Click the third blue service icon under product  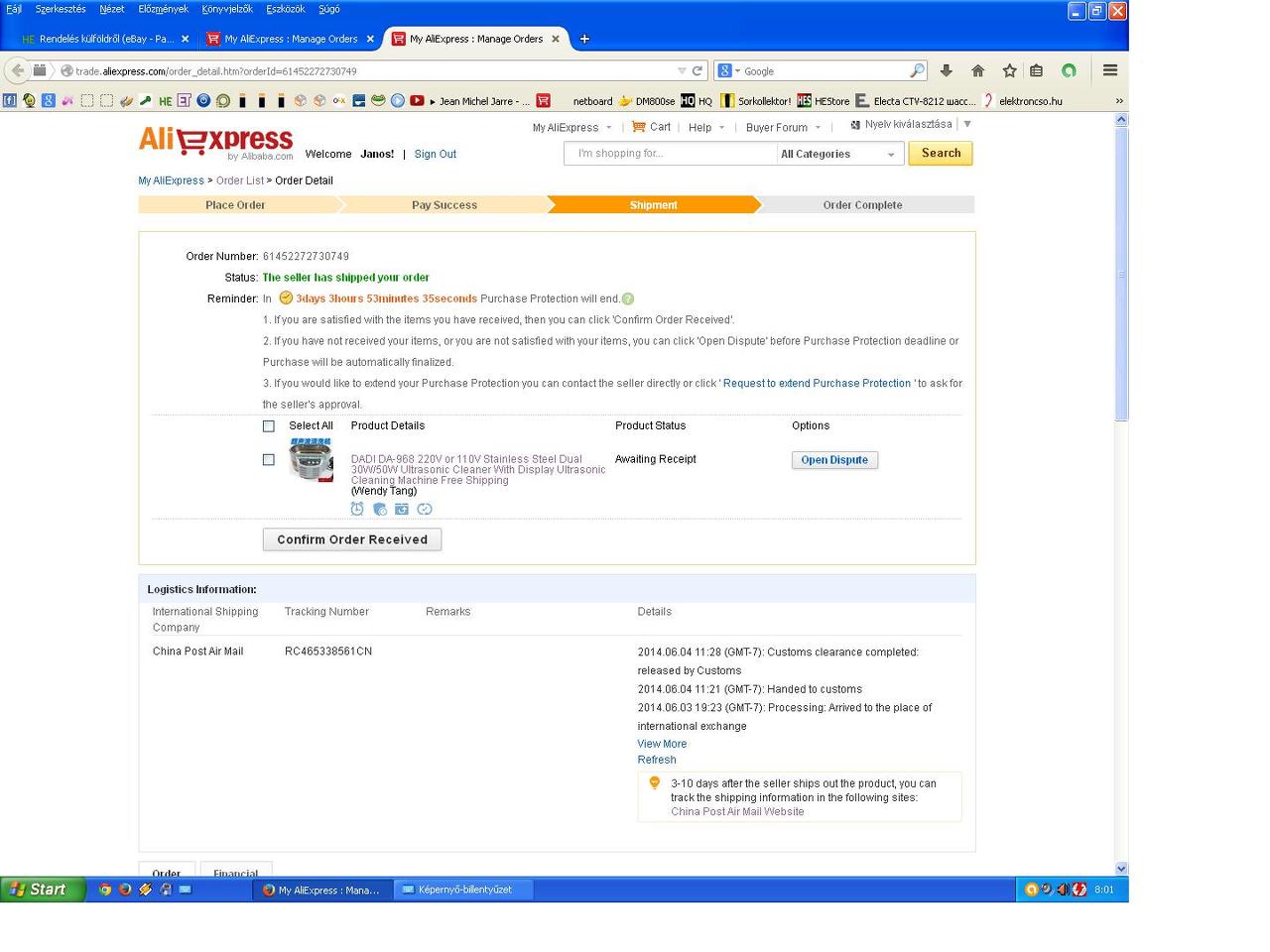point(402,509)
